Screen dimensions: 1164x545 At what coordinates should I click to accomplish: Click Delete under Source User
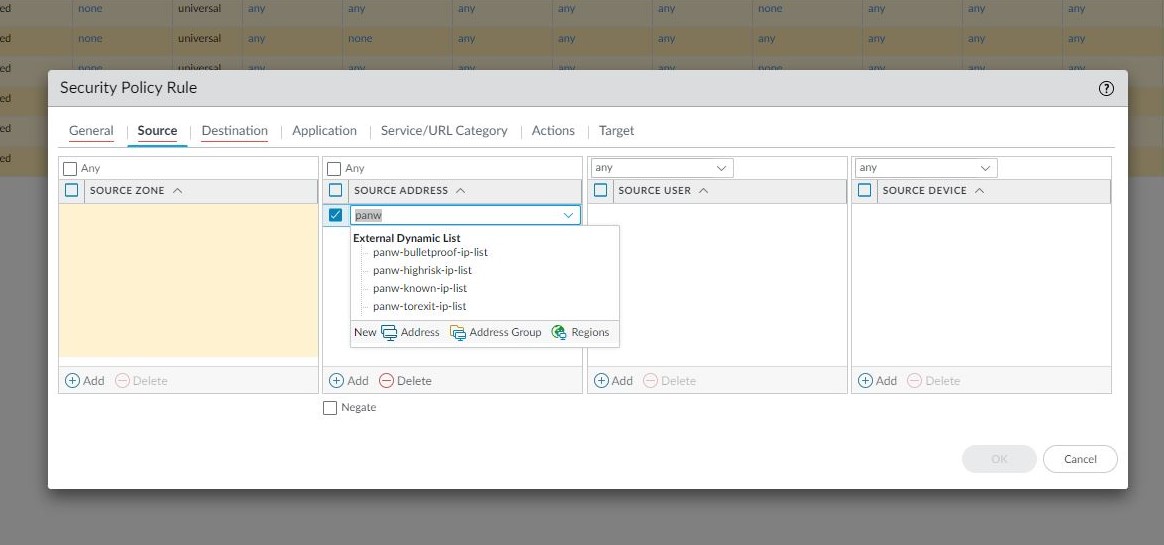(x=670, y=381)
